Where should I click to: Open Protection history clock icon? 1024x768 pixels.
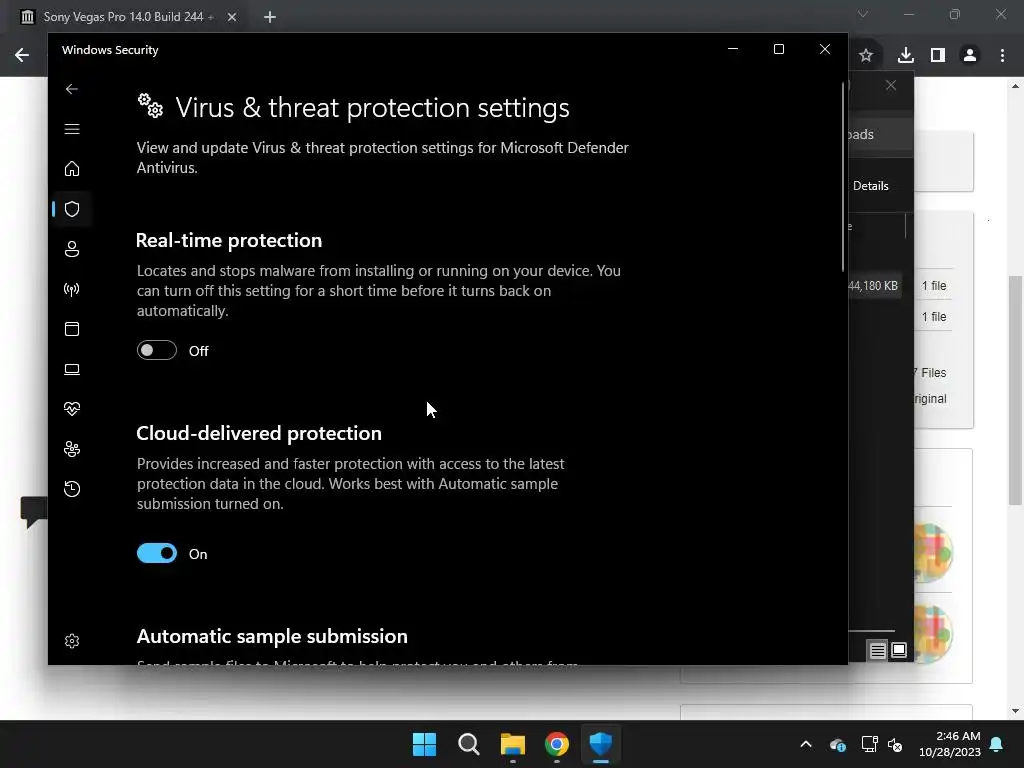pos(72,488)
